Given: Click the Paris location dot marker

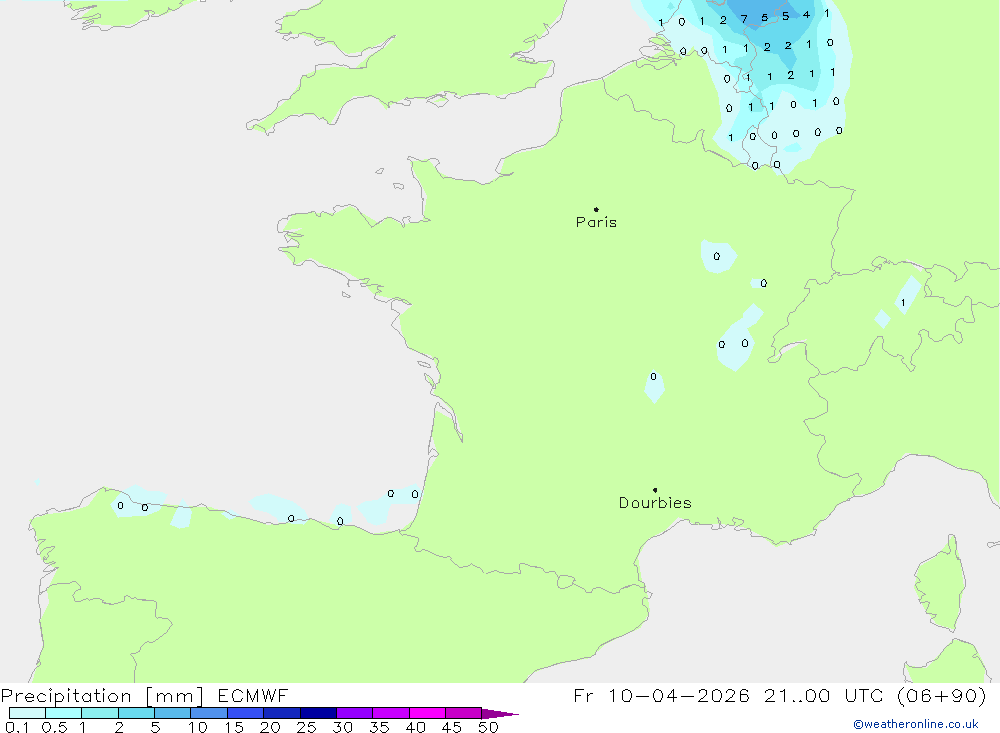Looking at the screenshot, I should click(596, 209).
